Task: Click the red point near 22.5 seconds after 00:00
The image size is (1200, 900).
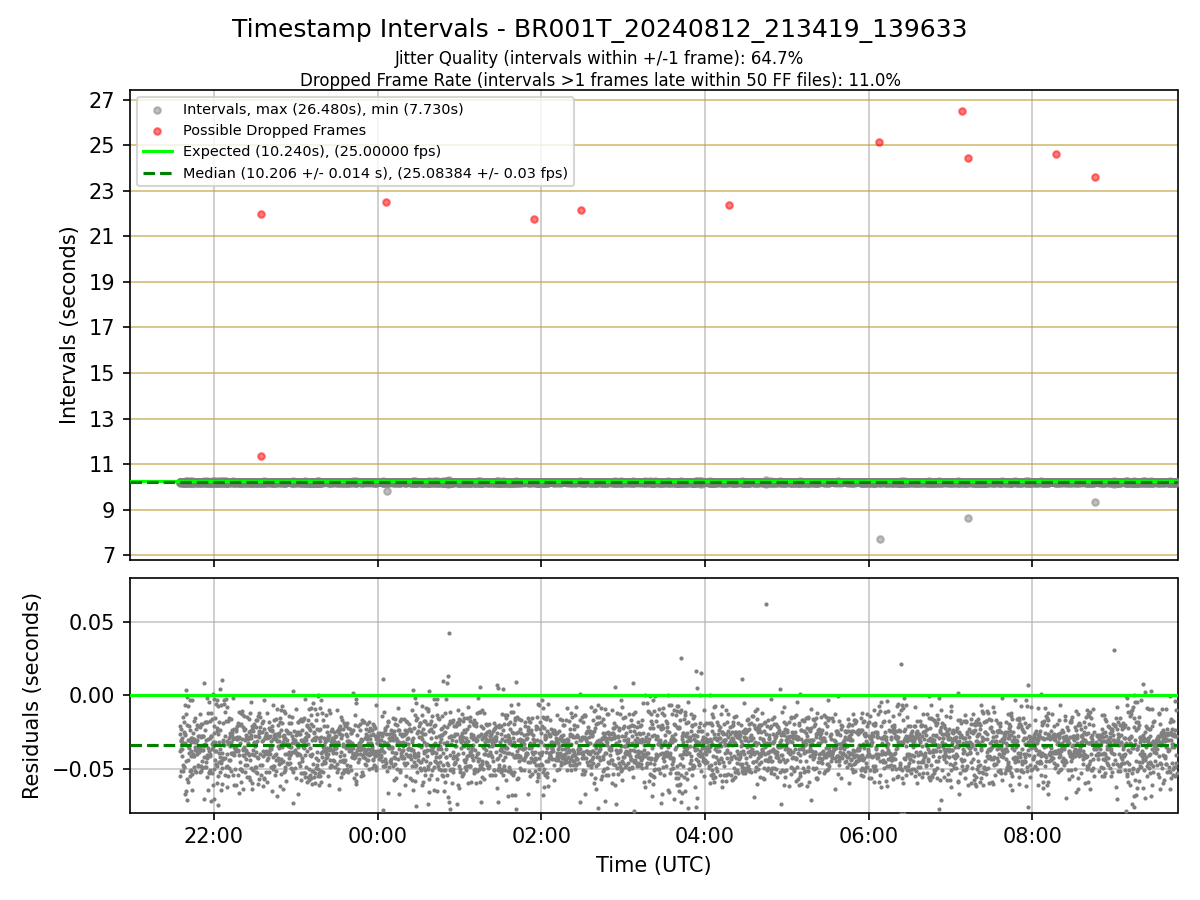Action: pos(386,202)
